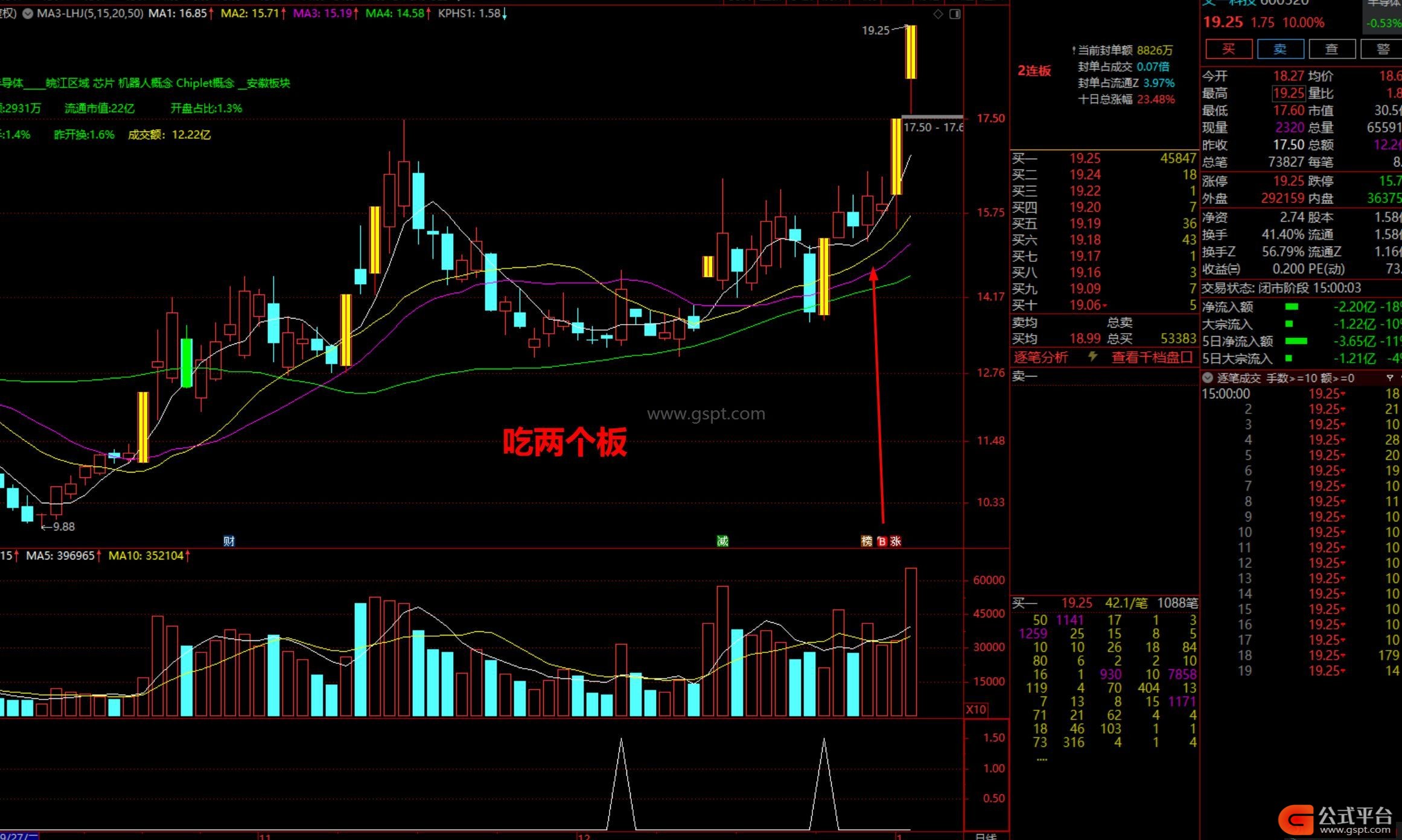
Task: Open 查看千档盘口 link
Action: click(x=1152, y=357)
